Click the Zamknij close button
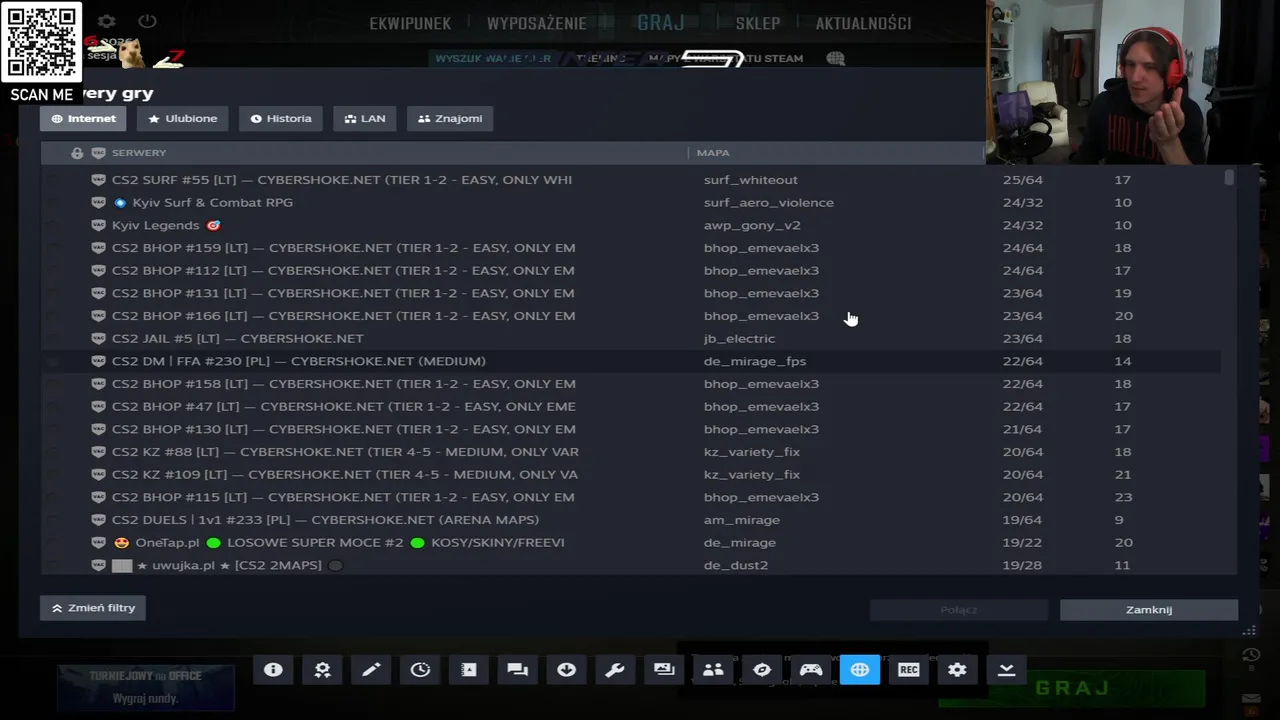The width and height of the screenshot is (1280, 720). (x=1149, y=610)
